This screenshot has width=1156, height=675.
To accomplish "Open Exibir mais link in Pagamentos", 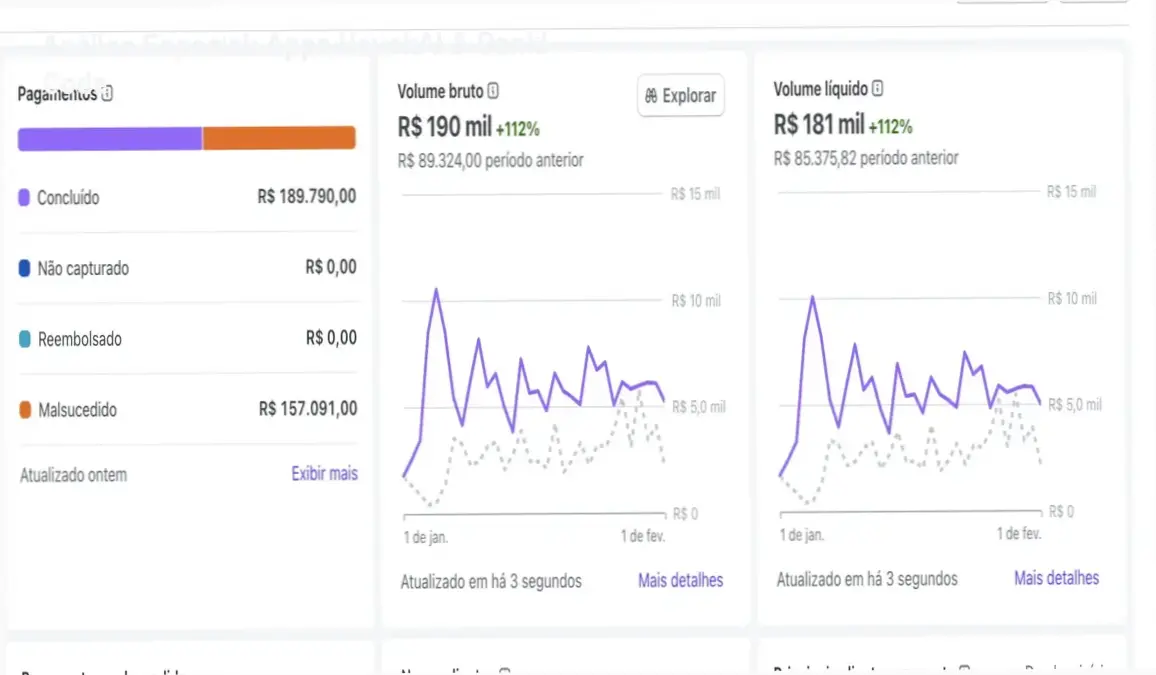I will 324,473.
